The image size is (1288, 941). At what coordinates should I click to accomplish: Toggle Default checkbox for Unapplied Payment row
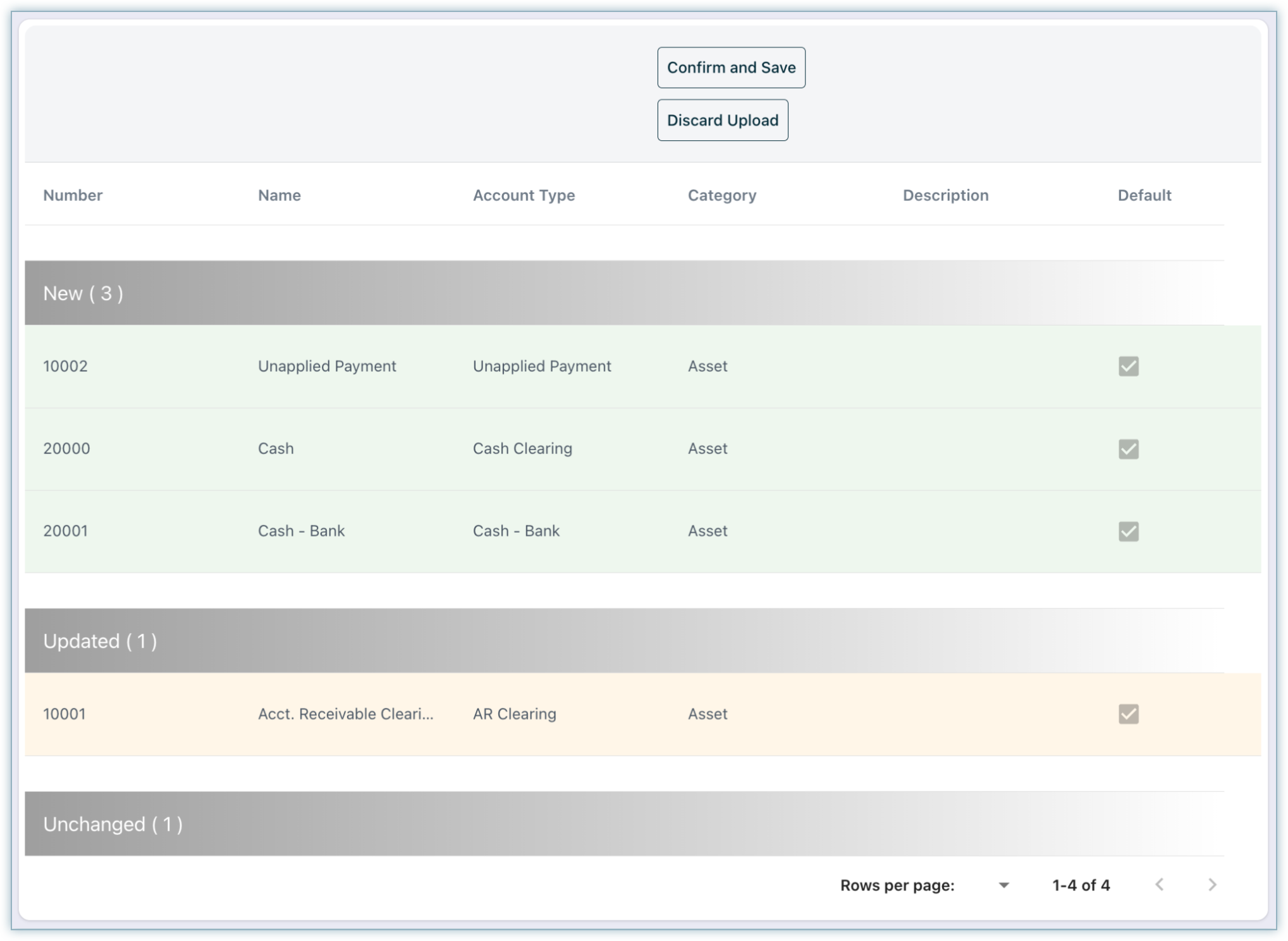click(1128, 367)
